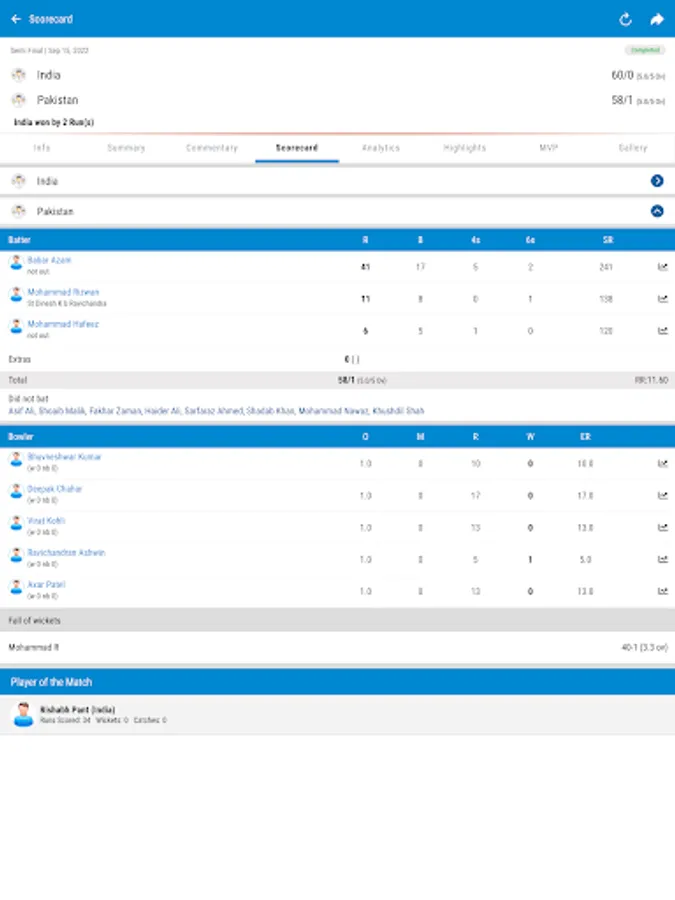The height and width of the screenshot is (900, 675).
Task: Tap Khushdil Shah in did-not-bat list
Action: coord(398,411)
